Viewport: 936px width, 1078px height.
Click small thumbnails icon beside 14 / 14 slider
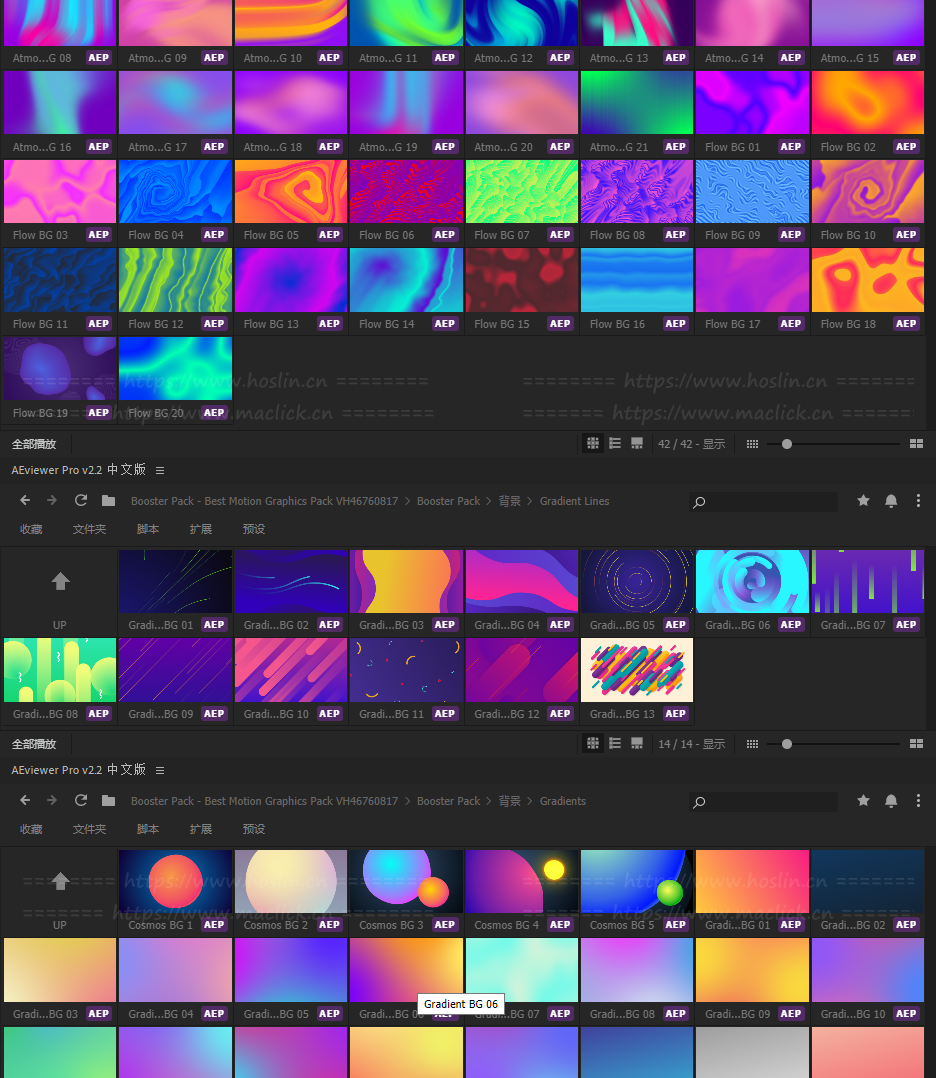(752, 744)
